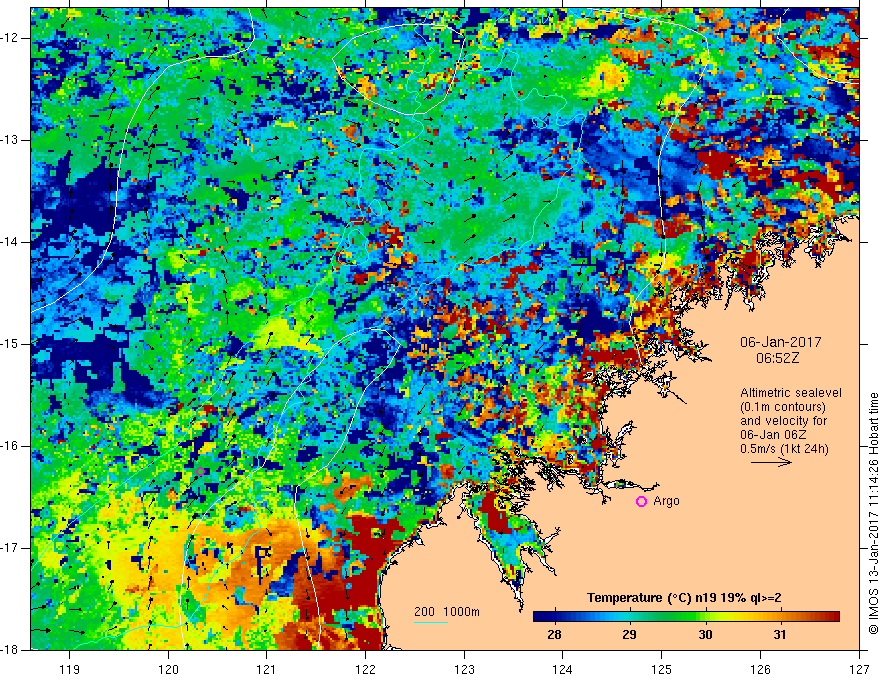This screenshot has width=880, height=680.
Task: Click the longitude axis label 123
Action: pos(464,669)
